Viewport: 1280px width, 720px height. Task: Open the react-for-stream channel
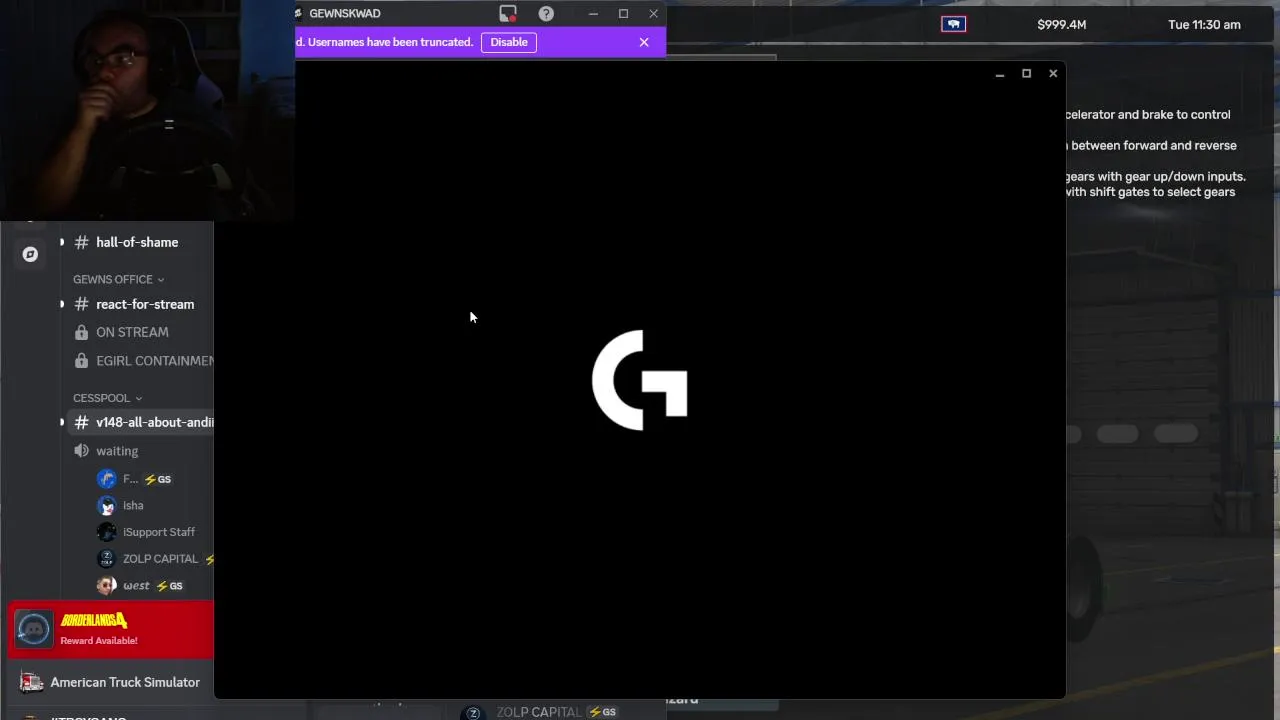coord(145,304)
